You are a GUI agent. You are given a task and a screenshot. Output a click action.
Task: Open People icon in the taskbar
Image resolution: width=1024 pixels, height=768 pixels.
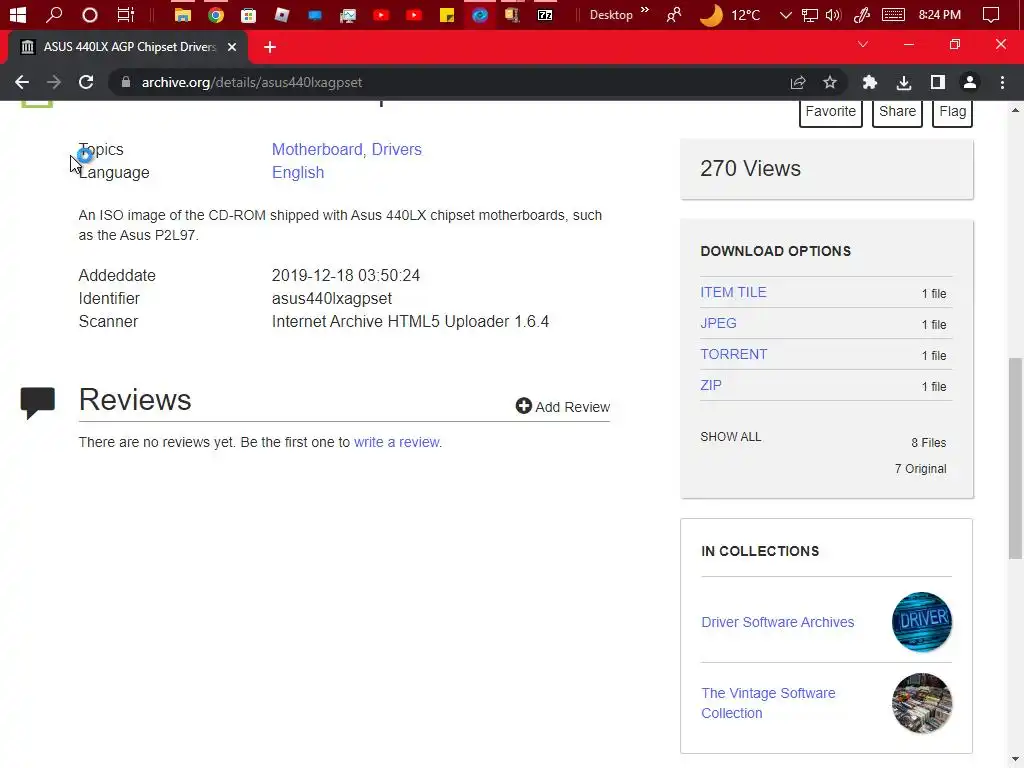674,14
